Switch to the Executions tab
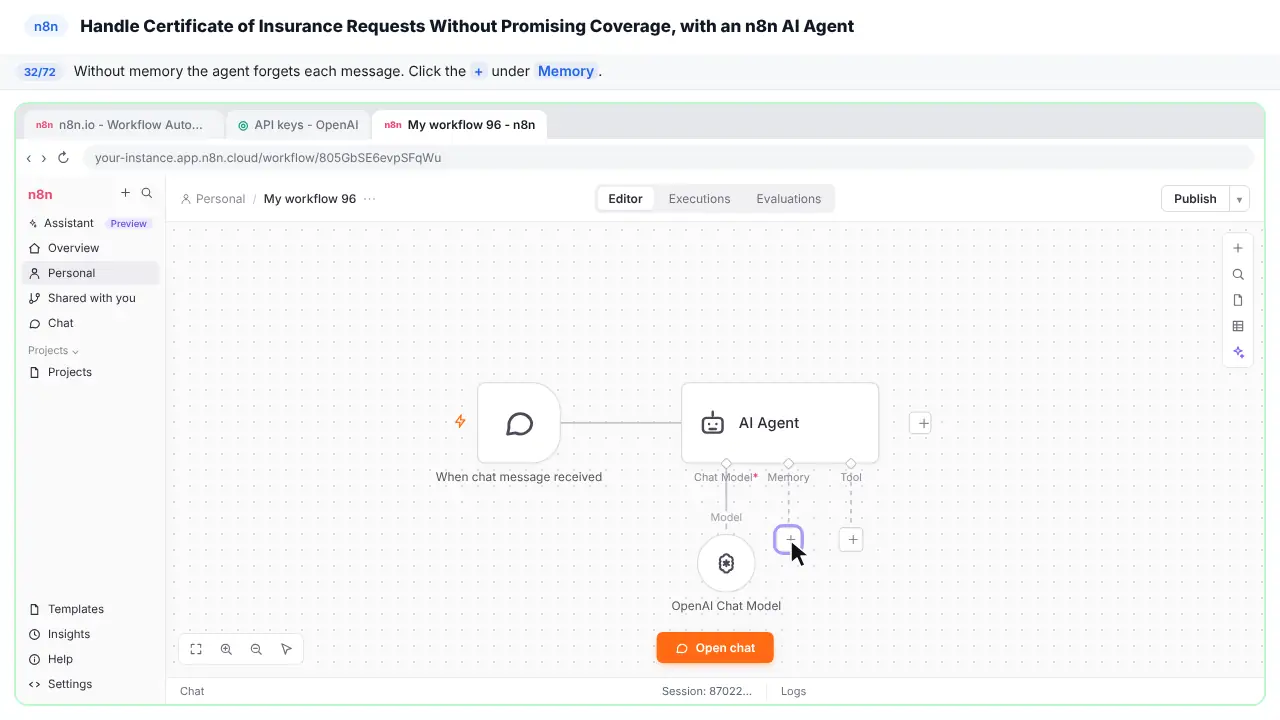The image size is (1280, 720). pos(699,199)
